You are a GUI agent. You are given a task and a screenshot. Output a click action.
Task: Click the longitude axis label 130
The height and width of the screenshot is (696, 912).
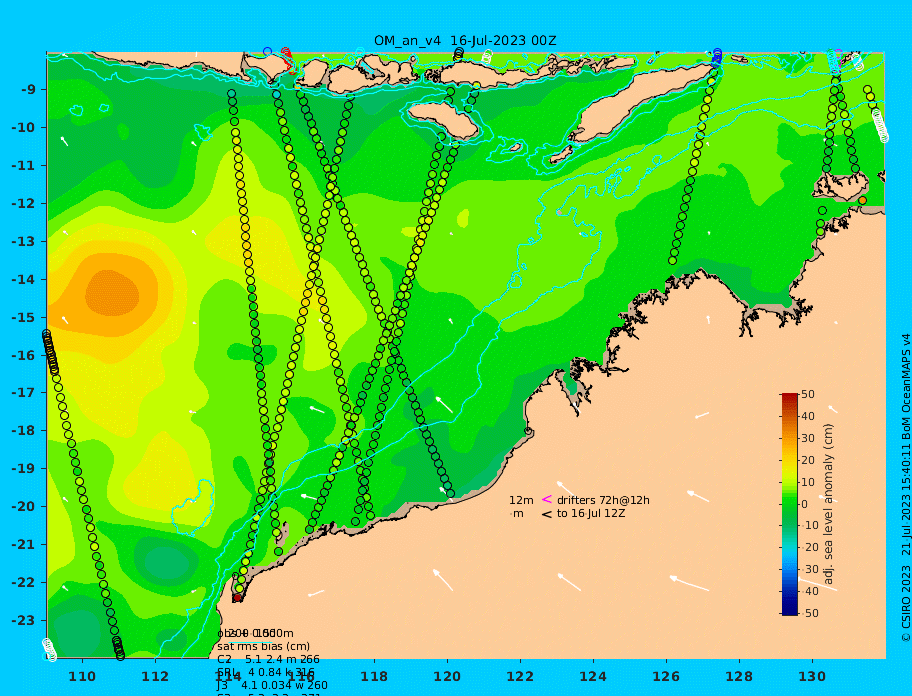(812, 677)
